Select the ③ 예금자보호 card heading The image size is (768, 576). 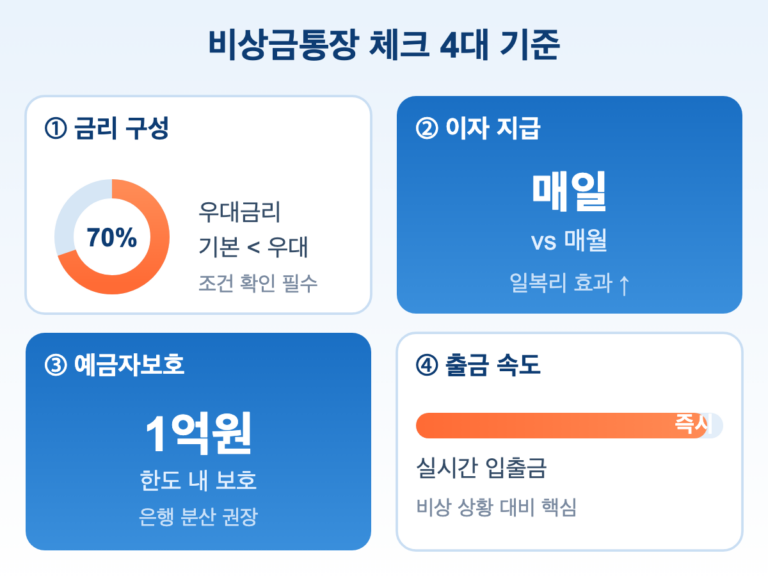pos(115,365)
